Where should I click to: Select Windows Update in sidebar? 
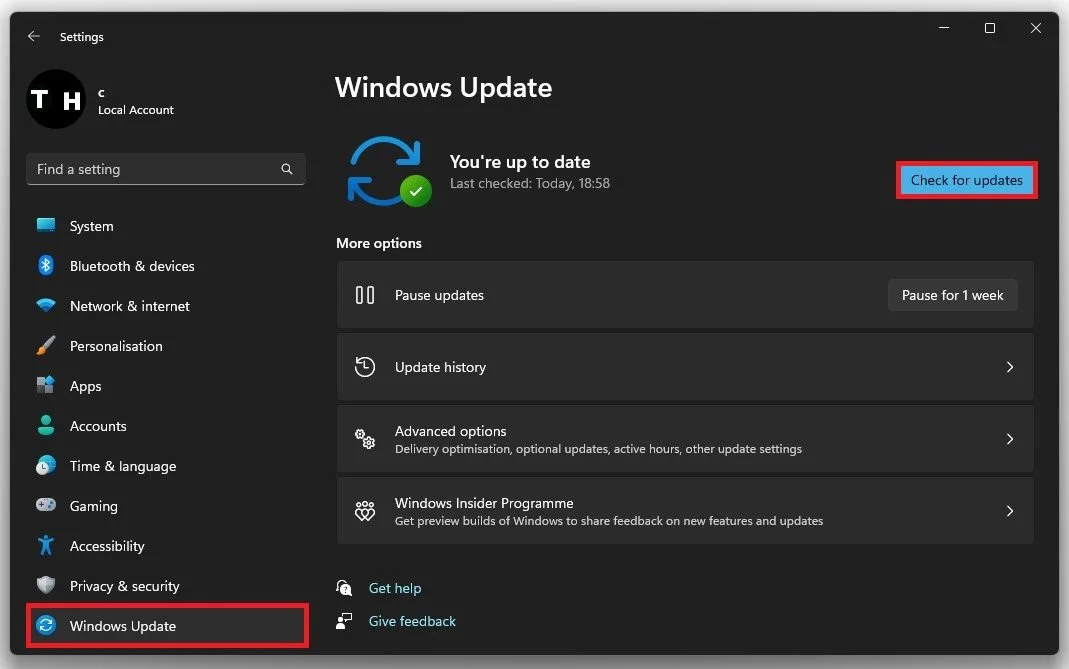166,625
